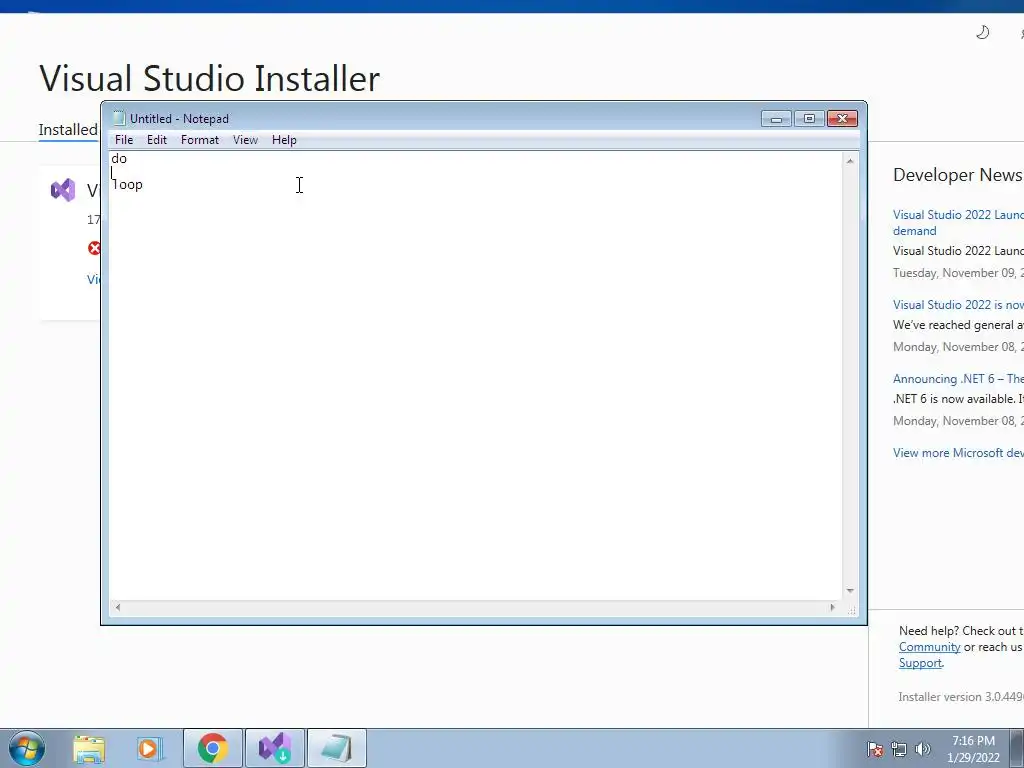
Task: Click the Installer version text
Action: 961,697
